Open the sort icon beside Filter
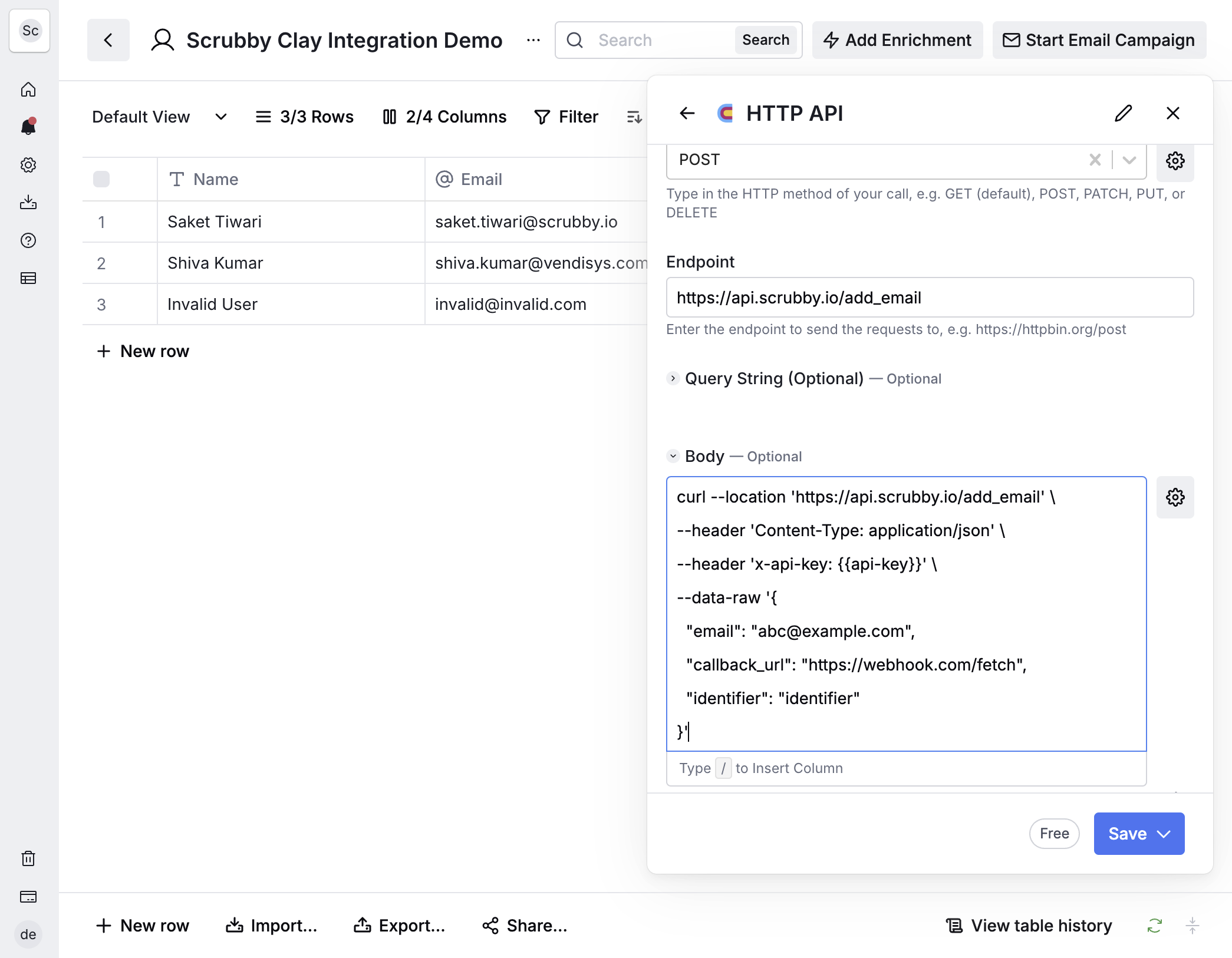 pyautogui.click(x=634, y=117)
